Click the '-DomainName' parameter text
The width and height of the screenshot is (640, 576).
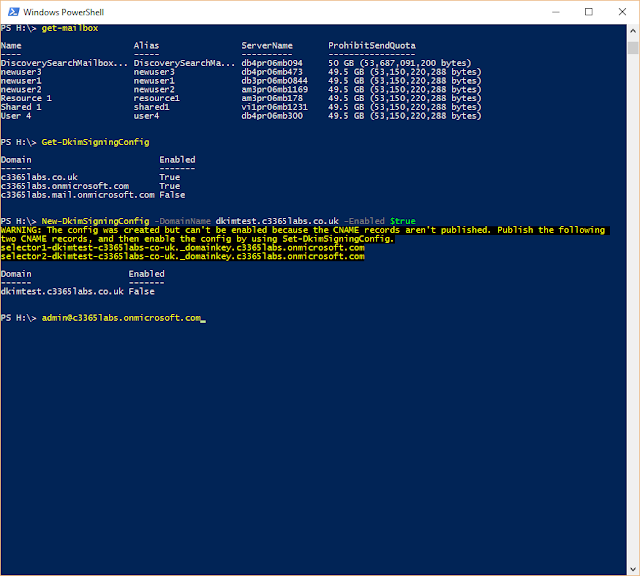[182, 221]
